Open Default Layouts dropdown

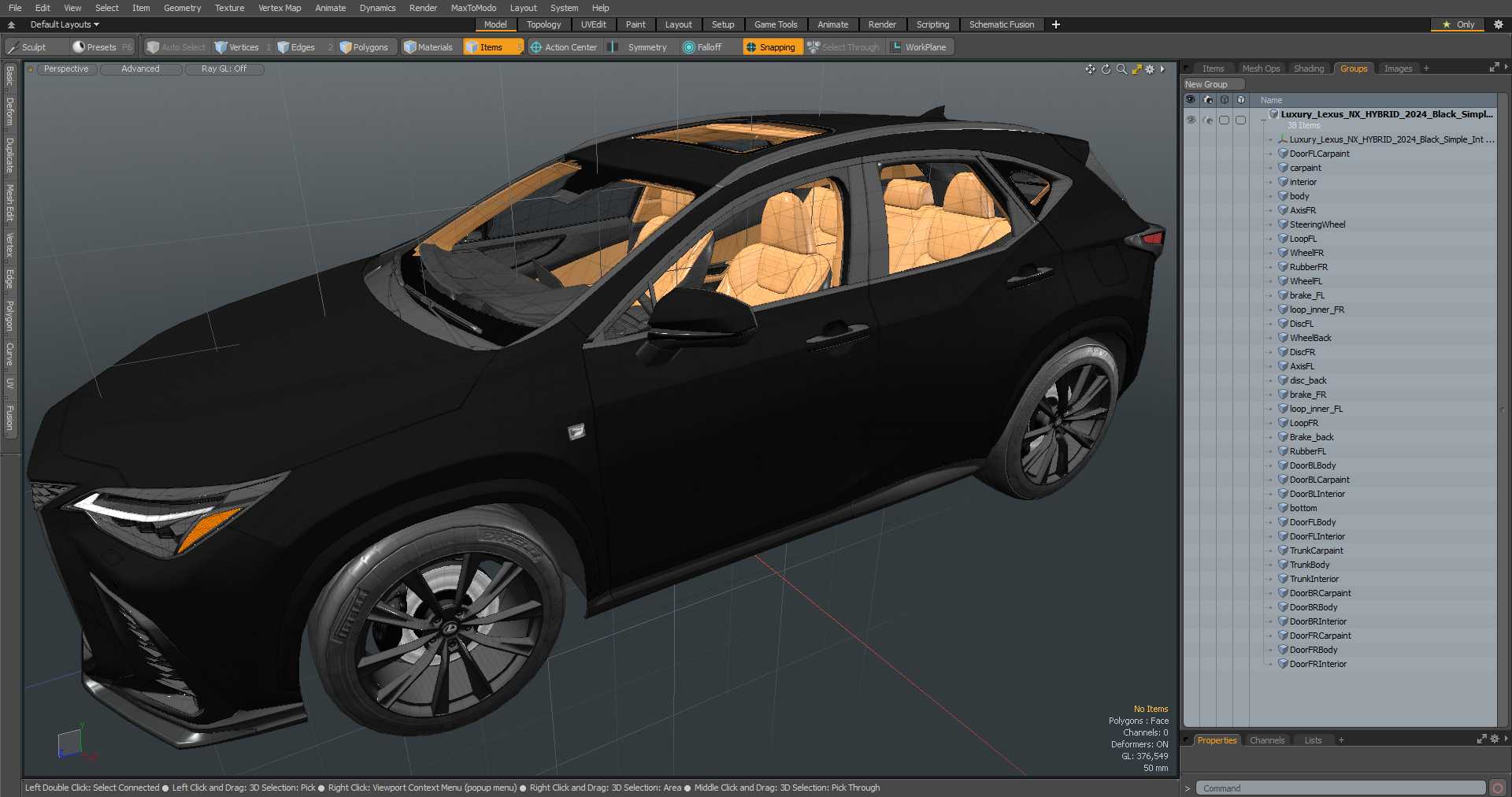pos(65,24)
